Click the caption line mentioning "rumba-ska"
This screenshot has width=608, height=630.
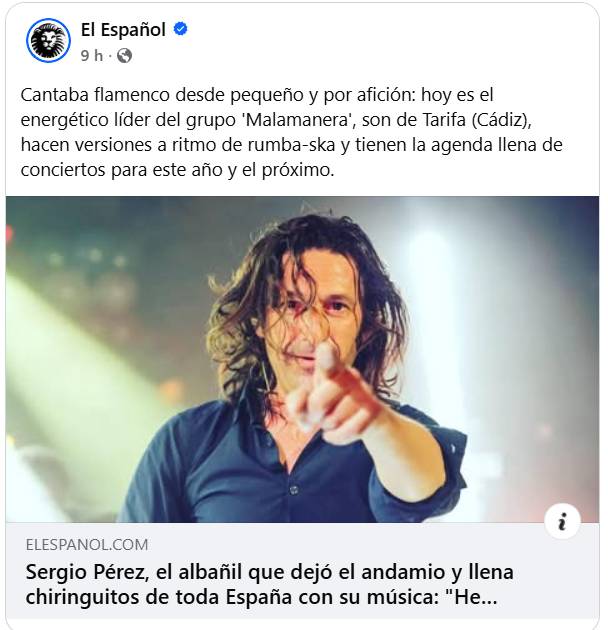[x=291, y=145]
